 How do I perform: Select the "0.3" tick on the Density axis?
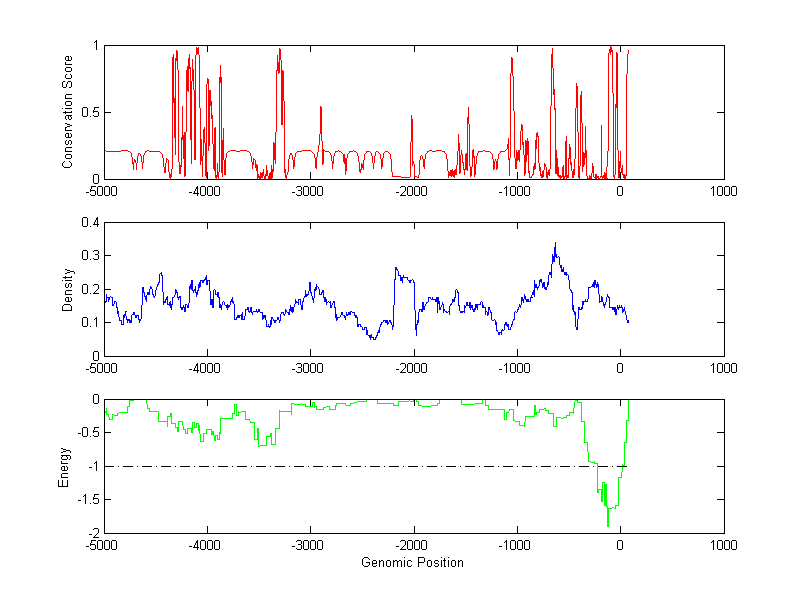coord(89,256)
